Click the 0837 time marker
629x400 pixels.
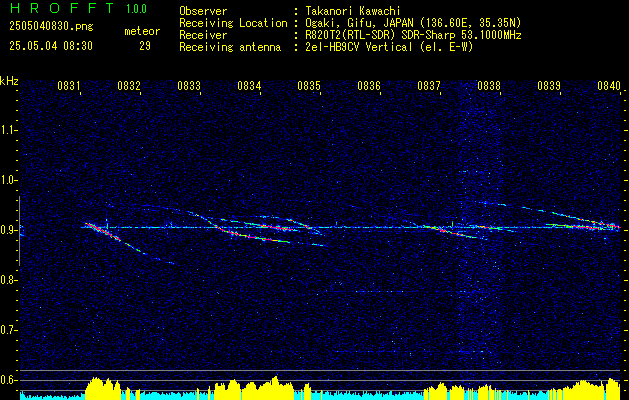tap(428, 85)
